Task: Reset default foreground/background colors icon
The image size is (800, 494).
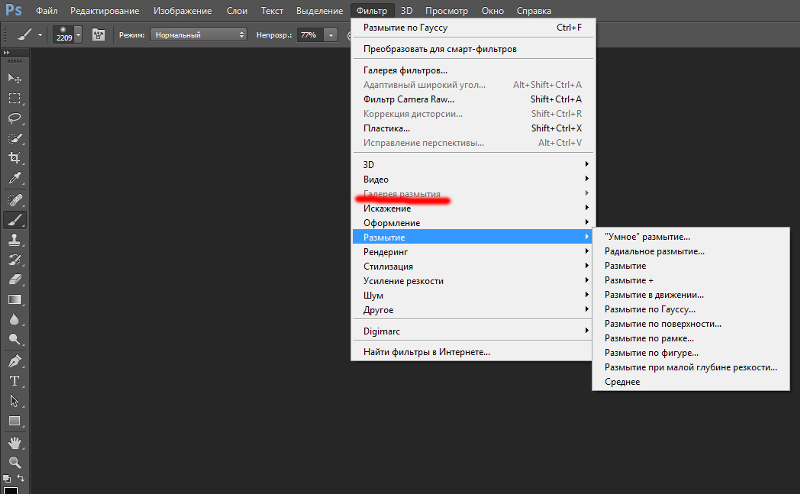Action: click(x=7, y=479)
